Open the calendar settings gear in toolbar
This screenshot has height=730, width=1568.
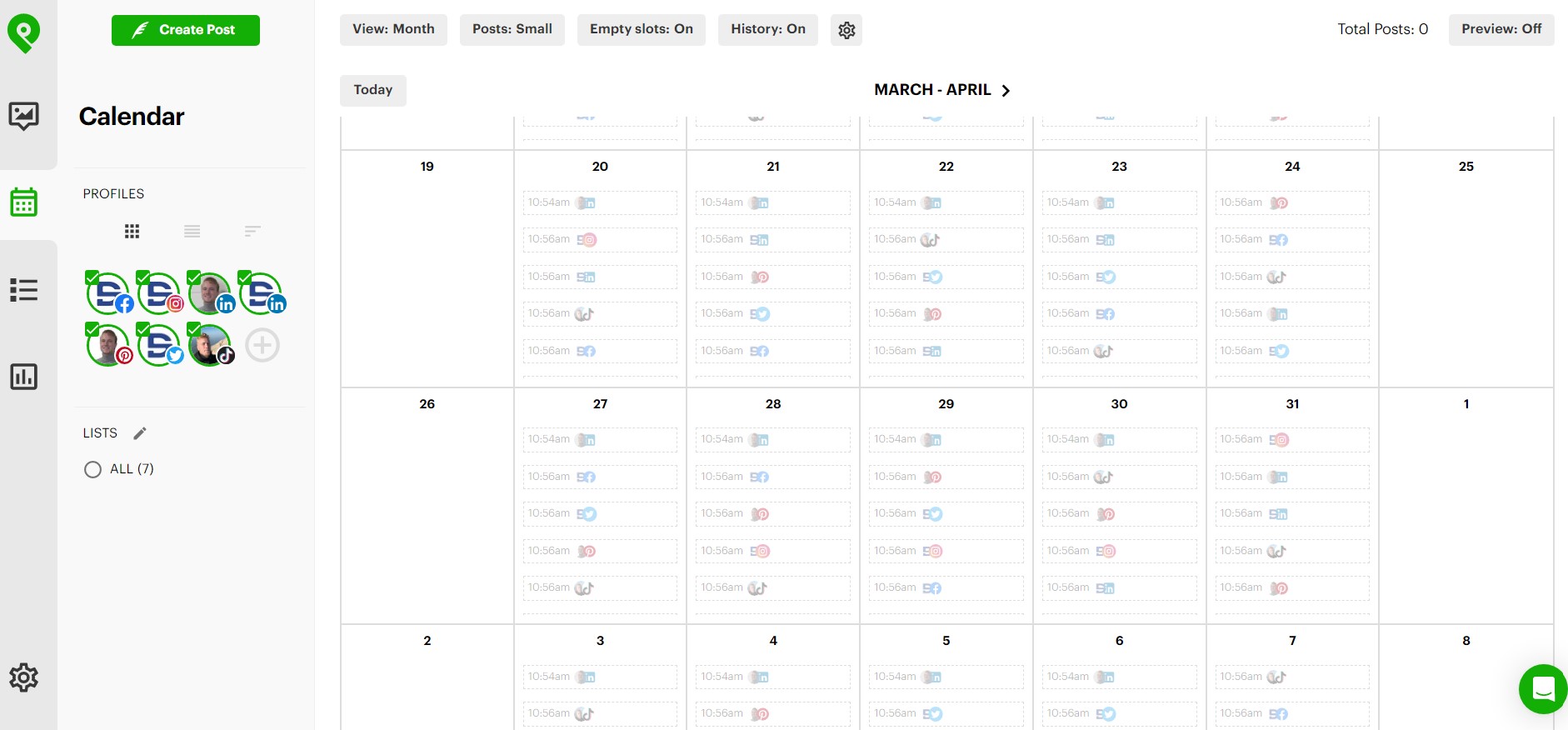point(846,30)
